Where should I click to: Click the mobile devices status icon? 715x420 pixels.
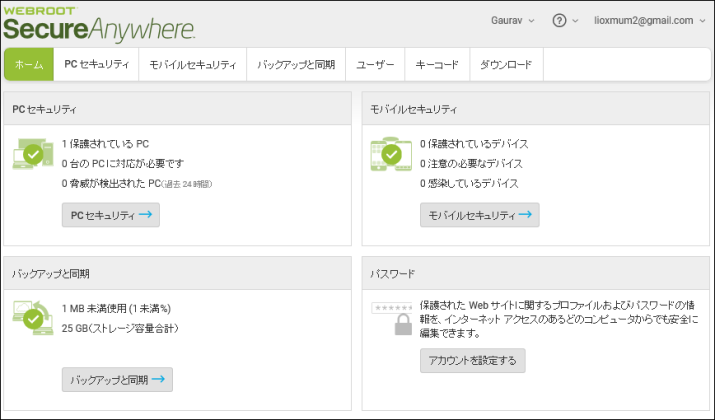[391, 154]
